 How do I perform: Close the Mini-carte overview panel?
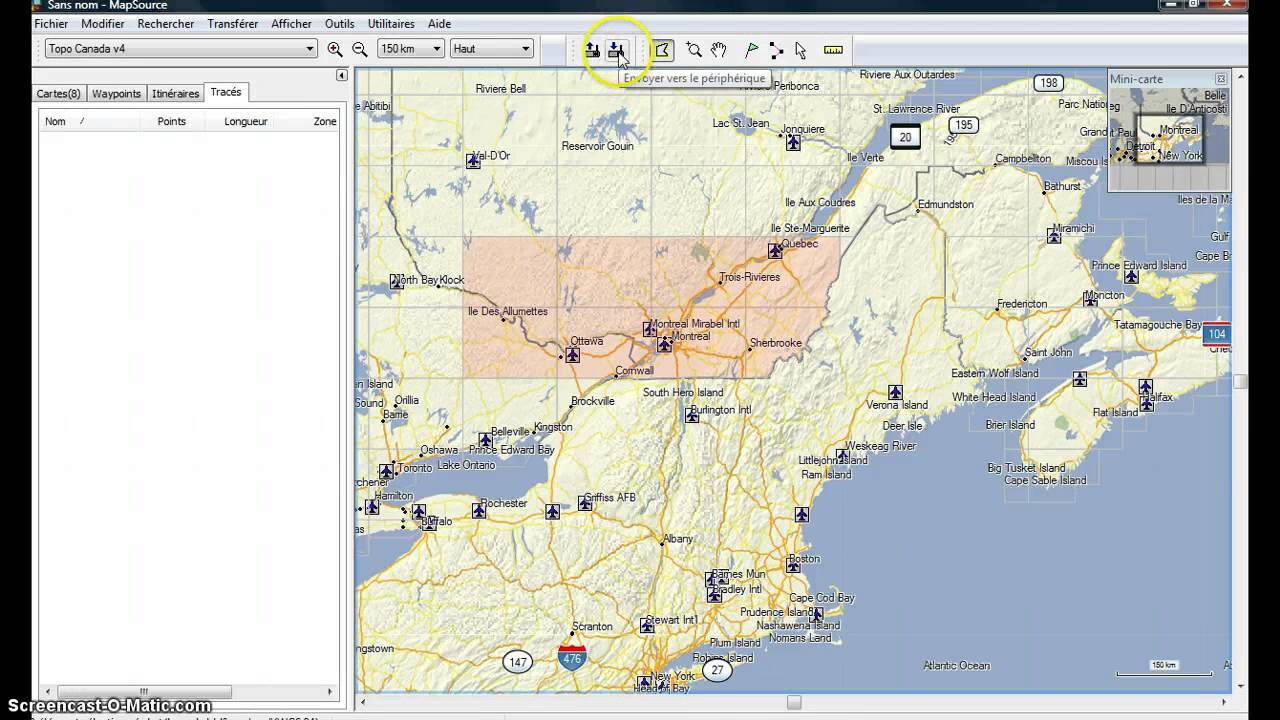pos(1221,78)
